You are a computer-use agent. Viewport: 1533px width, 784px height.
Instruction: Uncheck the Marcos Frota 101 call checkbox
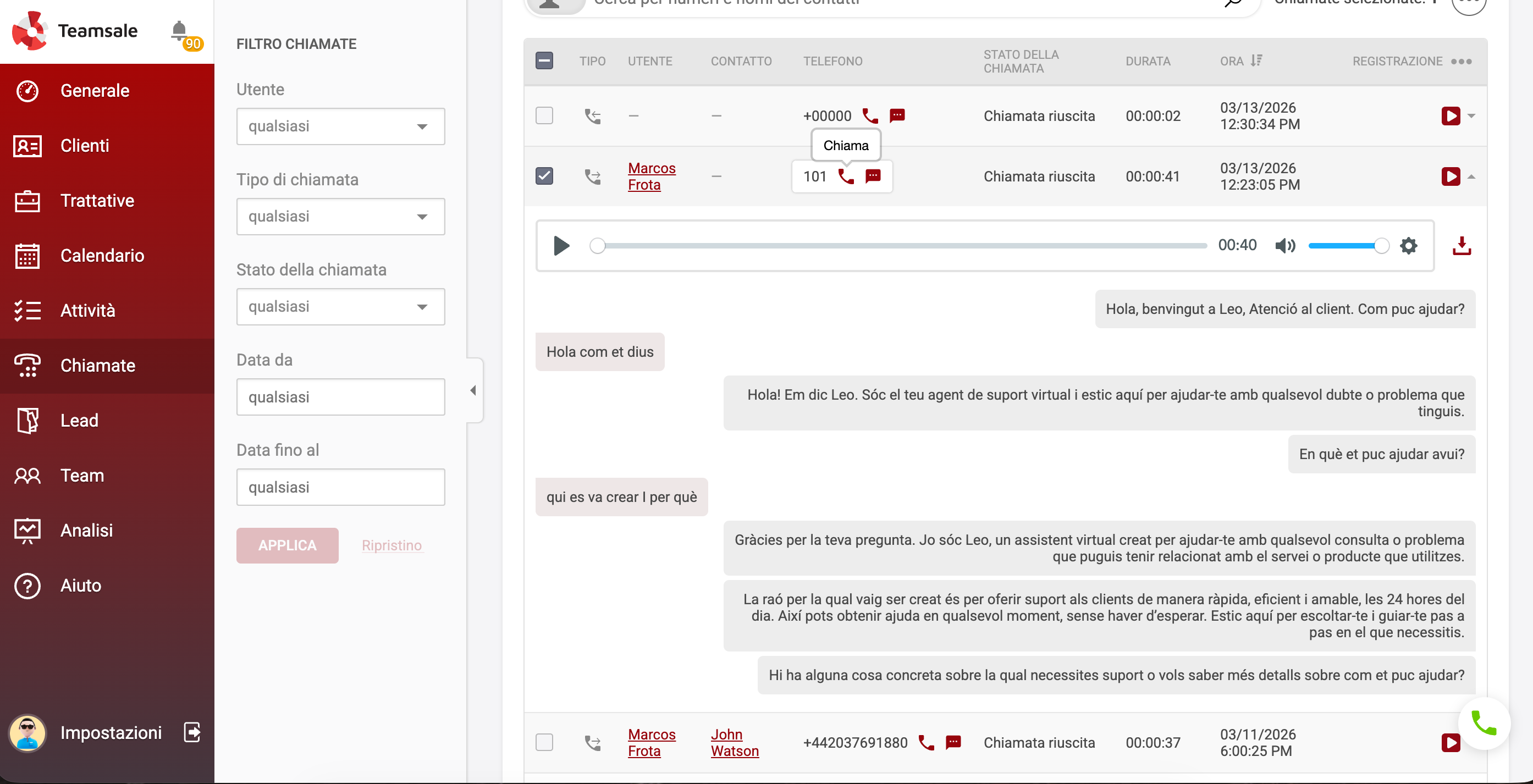[x=544, y=176]
